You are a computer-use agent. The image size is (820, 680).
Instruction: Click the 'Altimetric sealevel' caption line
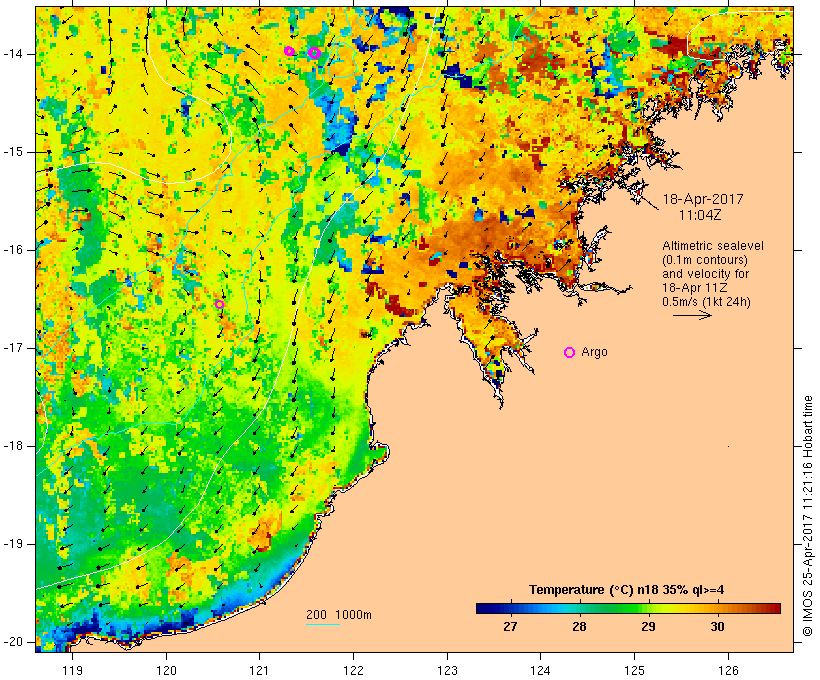713,246
